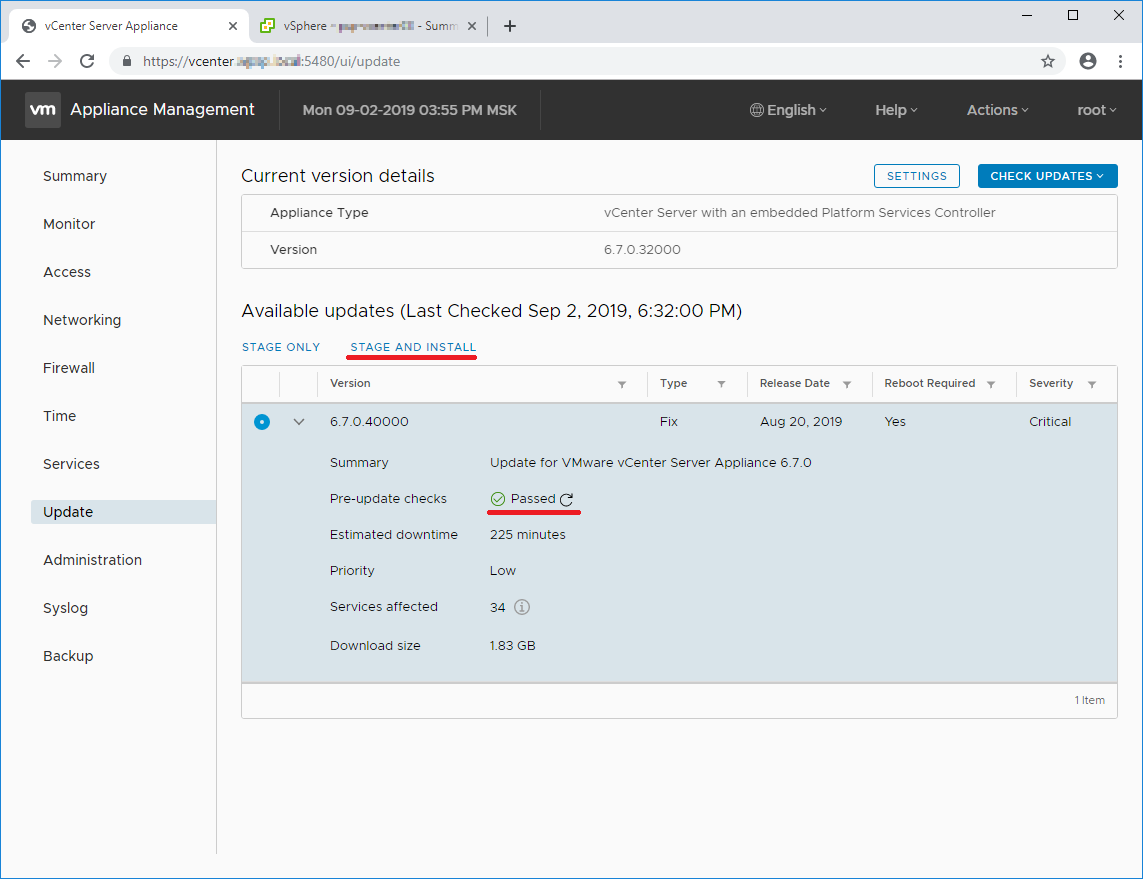1143x879 pixels.
Task: Open the Type column filter dropdown
Action: (721, 384)
